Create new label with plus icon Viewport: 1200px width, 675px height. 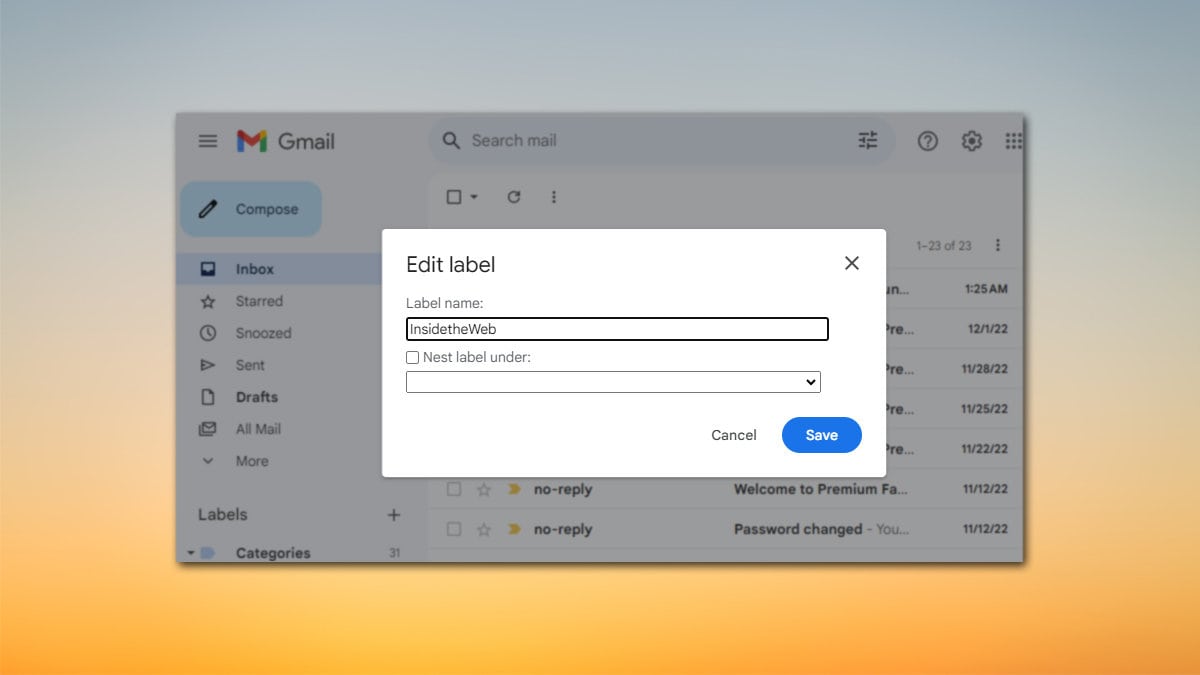pos(394,515)
